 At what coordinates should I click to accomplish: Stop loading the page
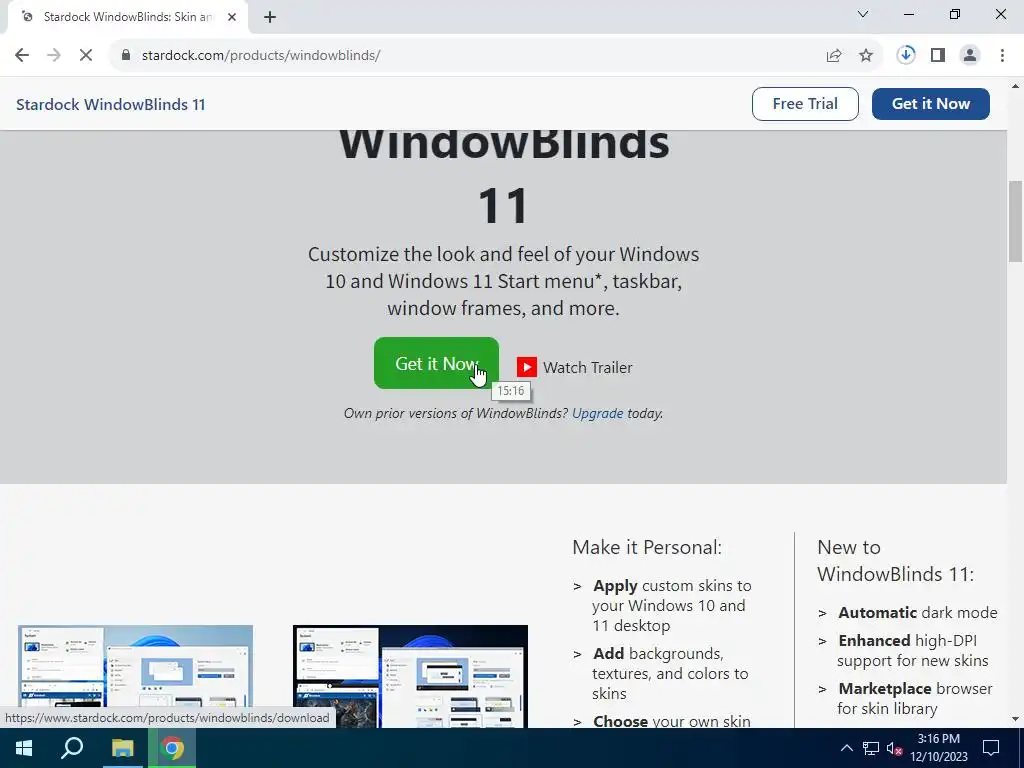click(x=86, y=56)
